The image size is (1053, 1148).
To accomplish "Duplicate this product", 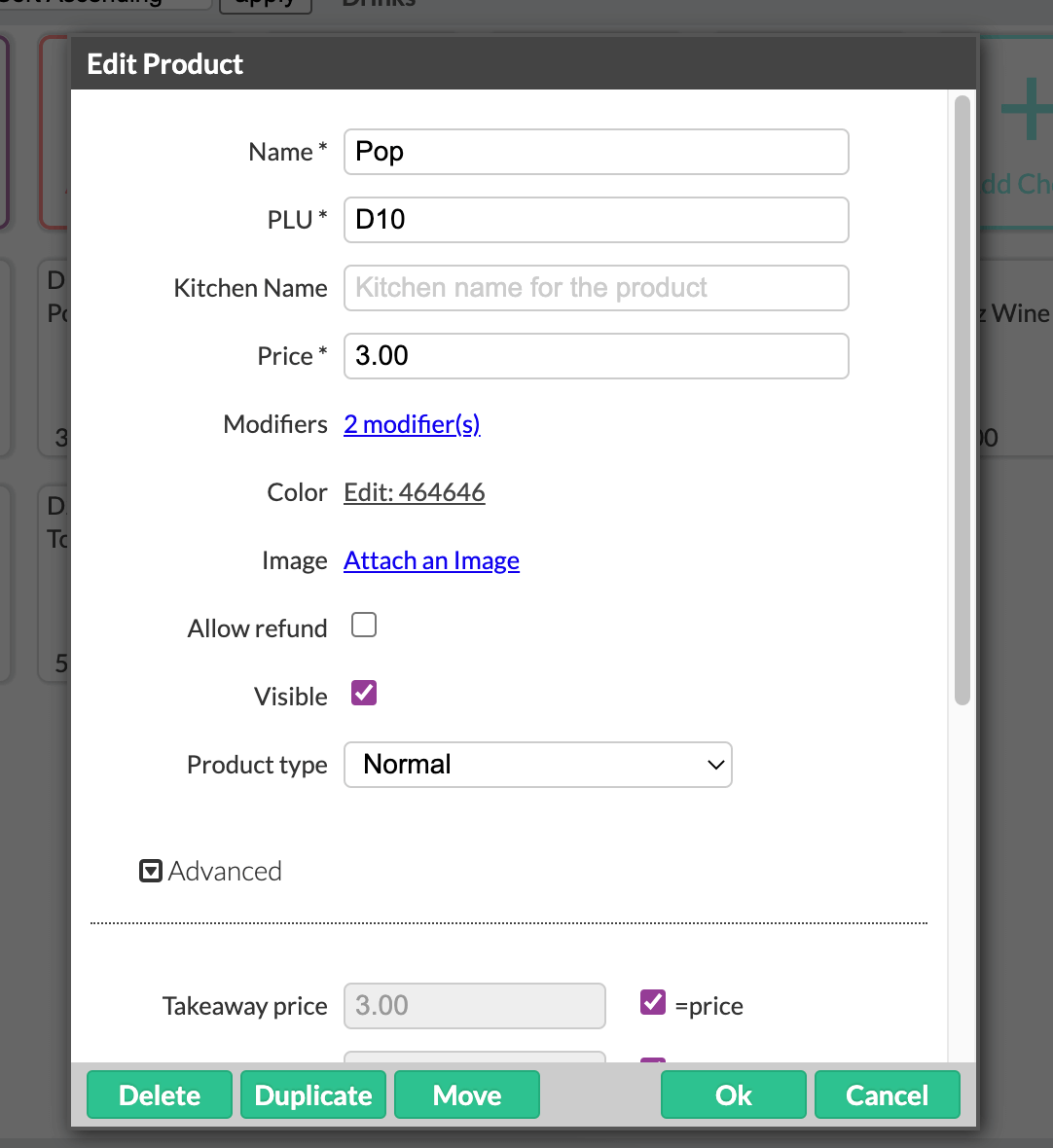I will [x=313, y=1094].
